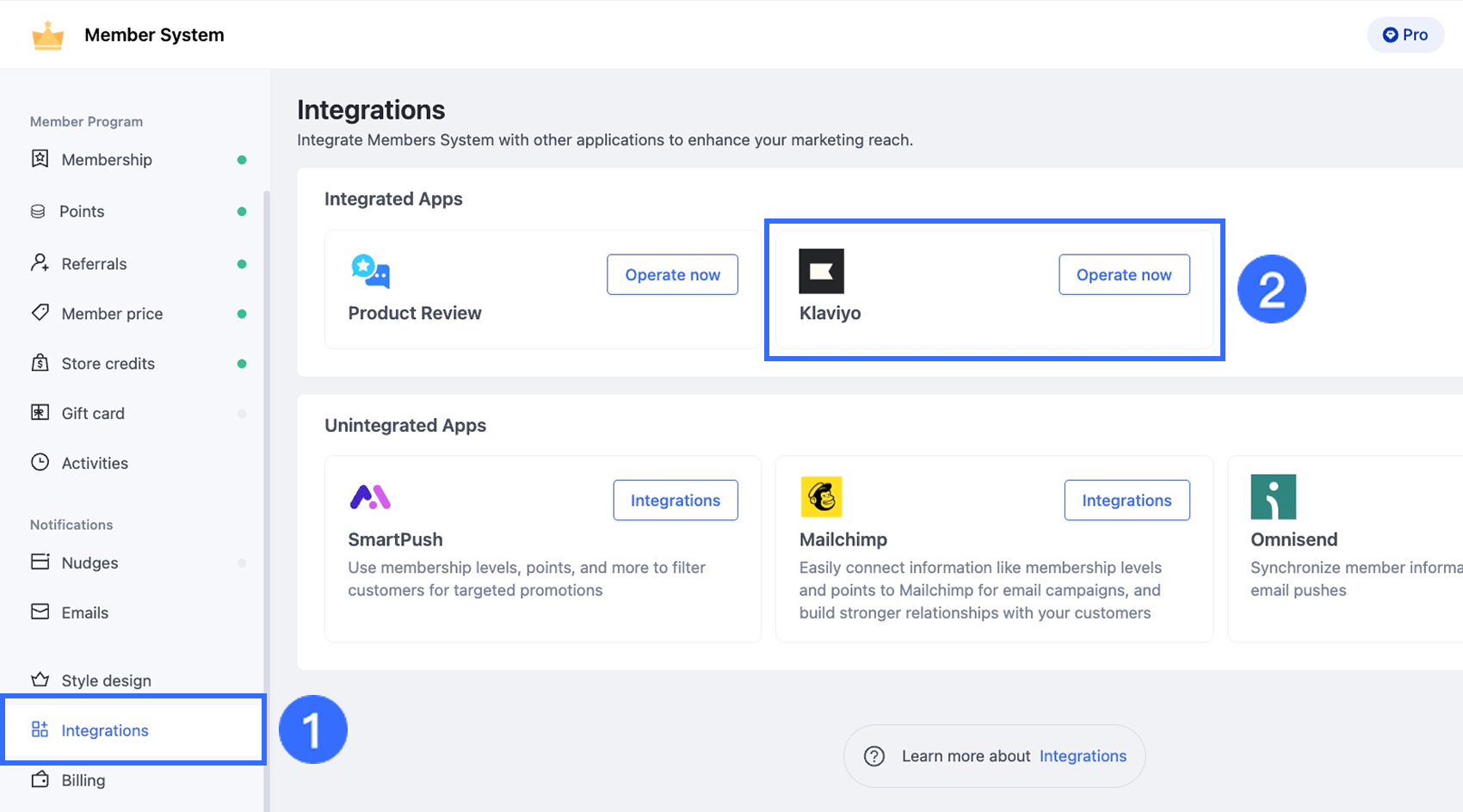Open Membership in the sidebar

[107, 160]
